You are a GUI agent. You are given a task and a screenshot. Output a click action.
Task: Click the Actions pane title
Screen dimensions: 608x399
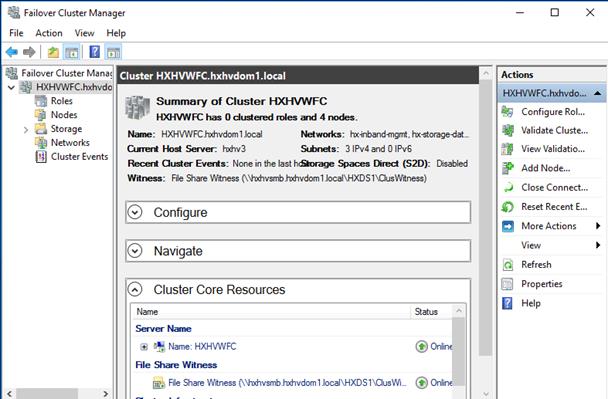click(x=517, y=74)
